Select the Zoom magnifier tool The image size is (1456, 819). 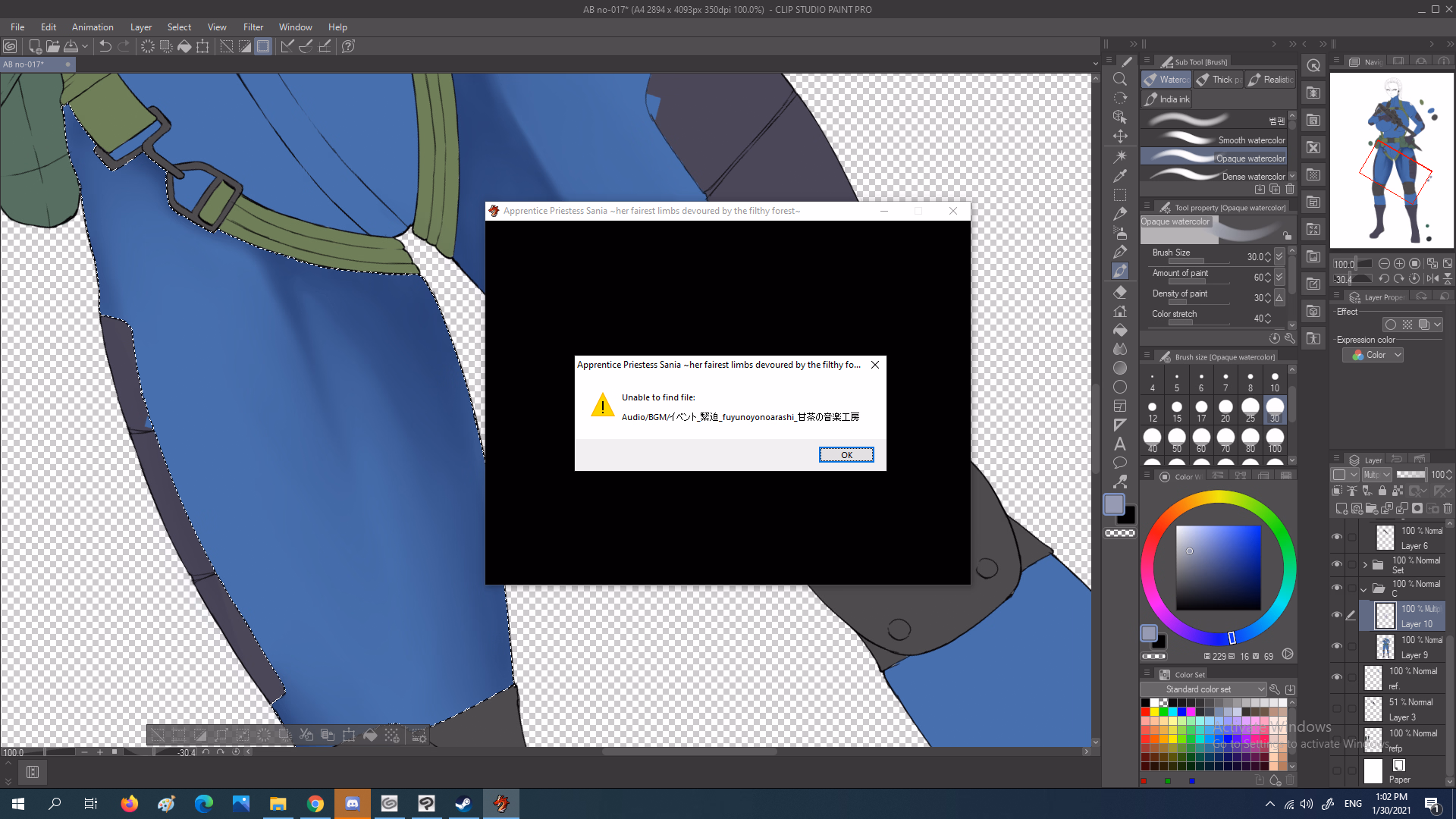[x=1120, y=79]
